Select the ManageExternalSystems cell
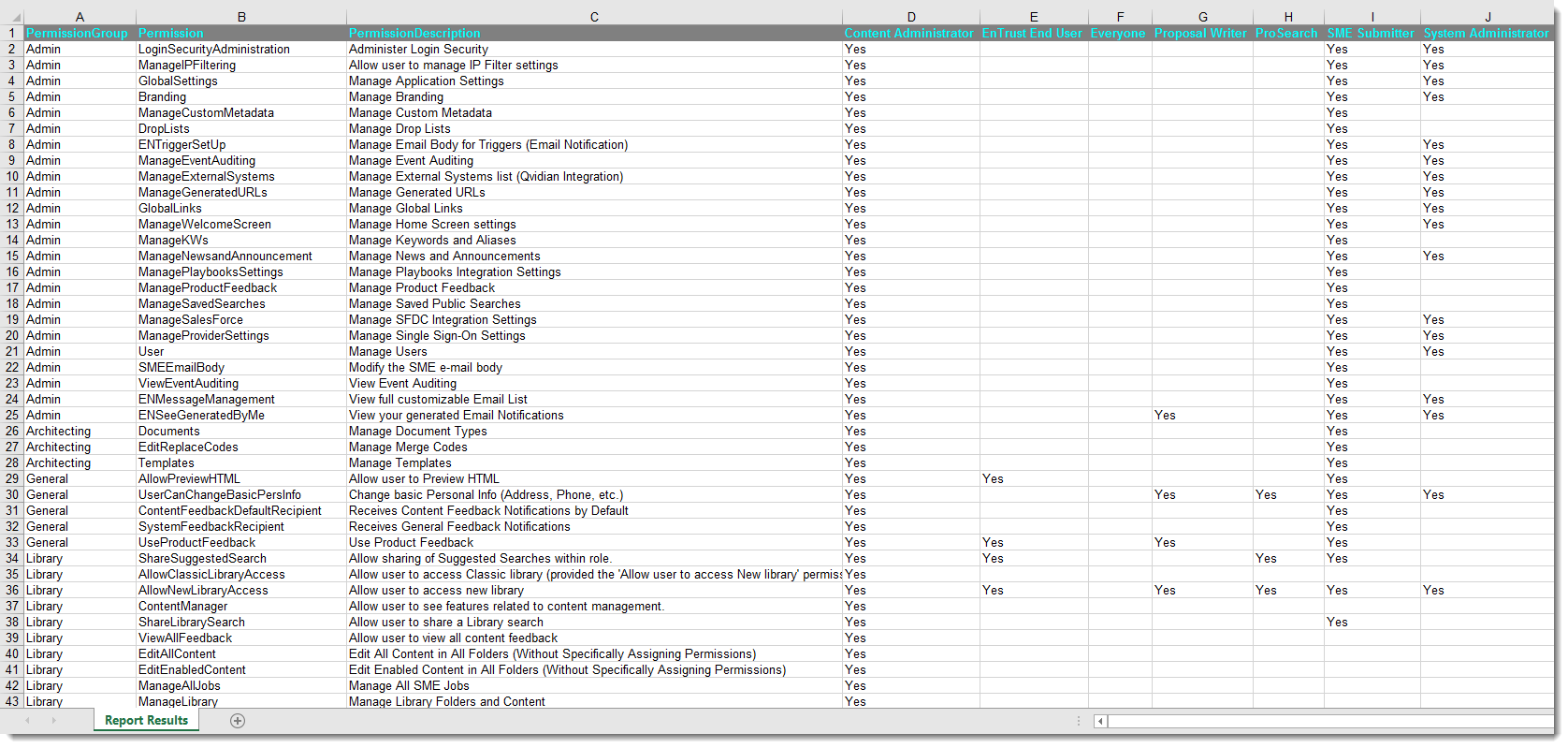 tap(241, 176)
